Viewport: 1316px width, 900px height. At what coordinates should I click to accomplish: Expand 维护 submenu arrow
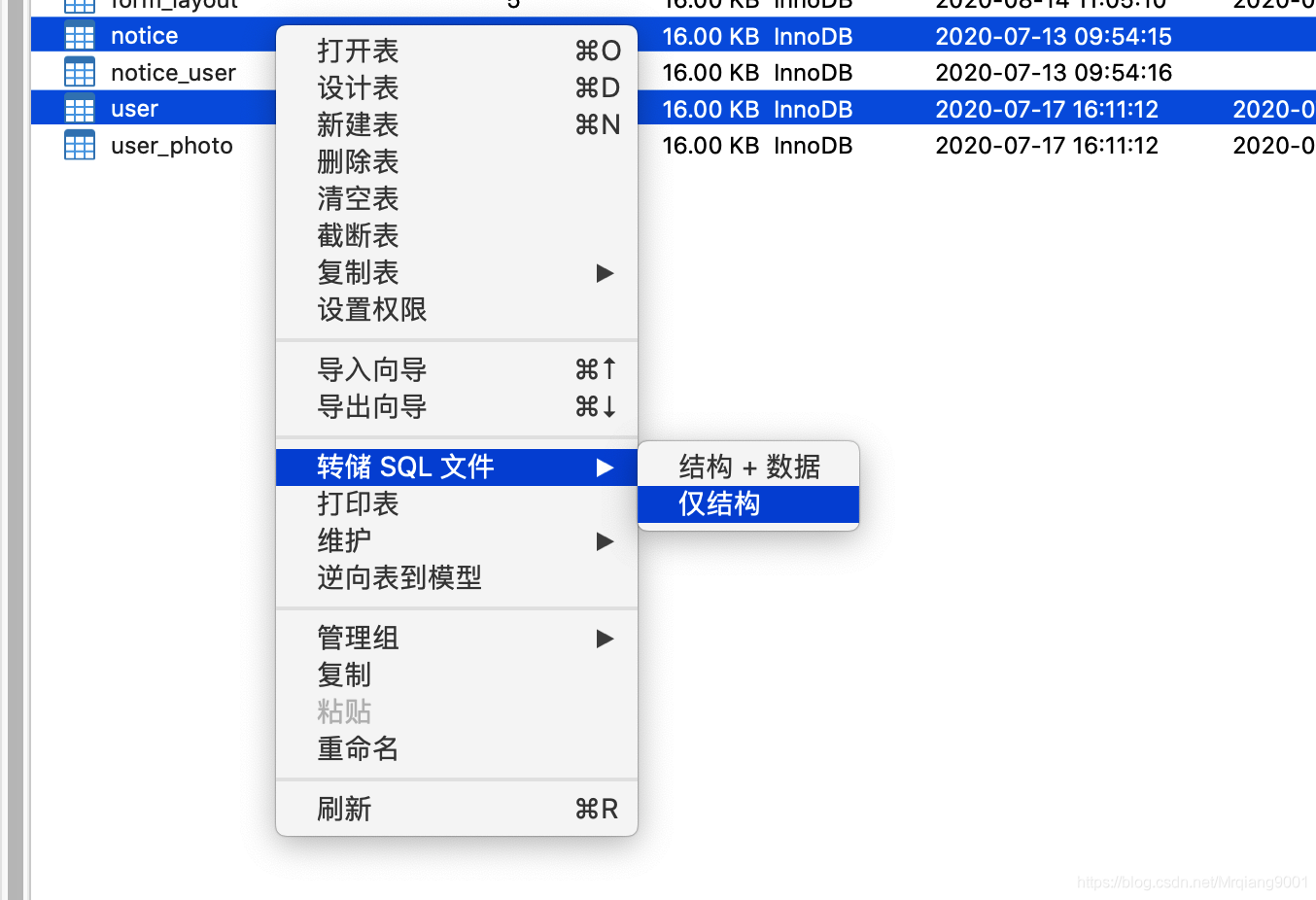pyautogui.click(x=605, y=541)
